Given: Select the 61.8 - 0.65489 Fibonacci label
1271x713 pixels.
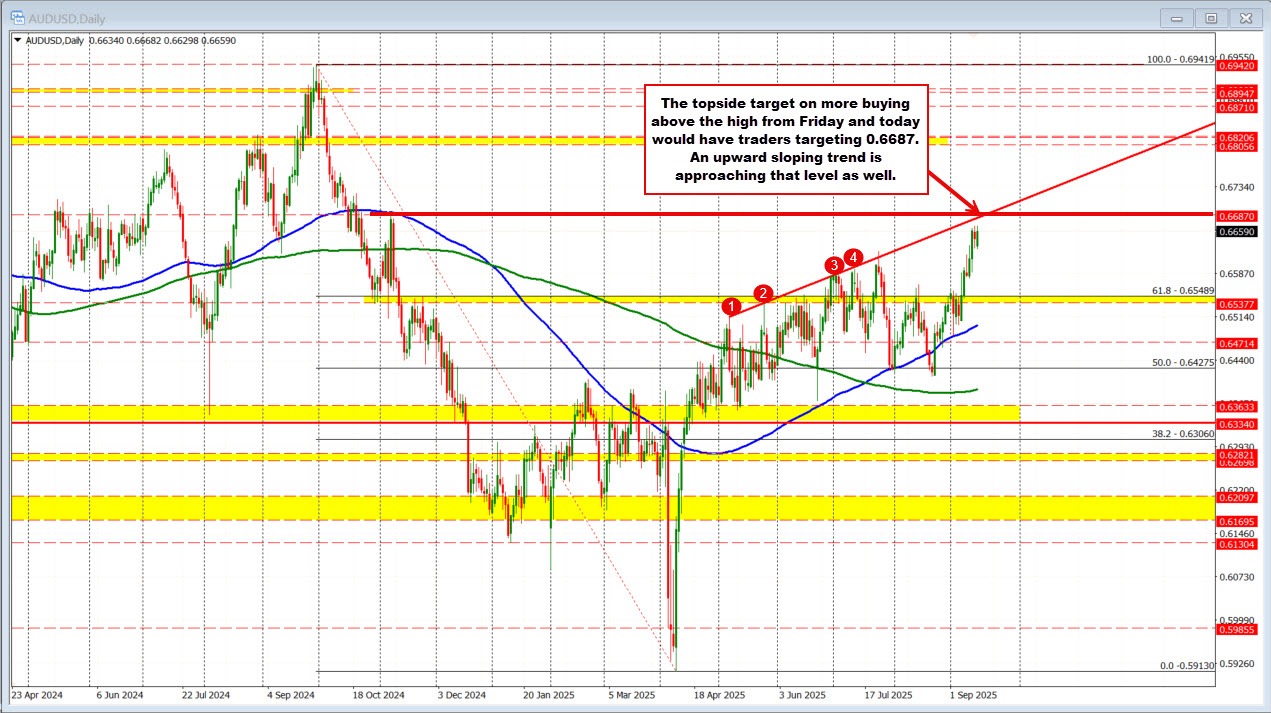Looking at the screenshot, I should click(1183, 290).
